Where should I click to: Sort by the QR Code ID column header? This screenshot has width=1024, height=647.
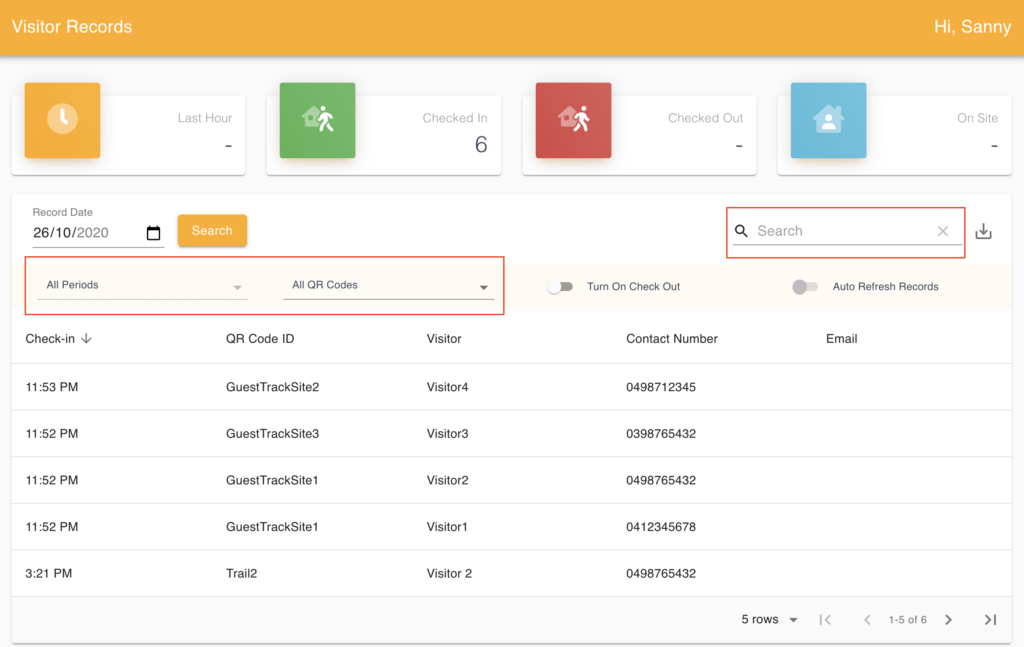(260, 339)
